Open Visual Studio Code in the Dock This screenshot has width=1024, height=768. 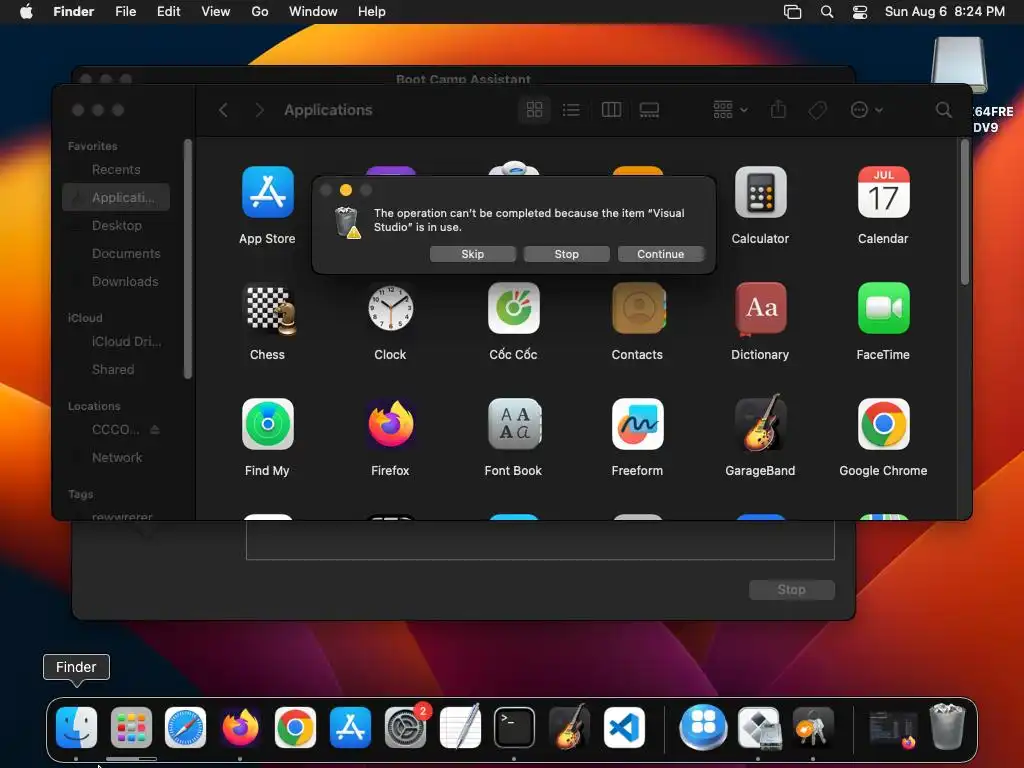coord(624,728)
